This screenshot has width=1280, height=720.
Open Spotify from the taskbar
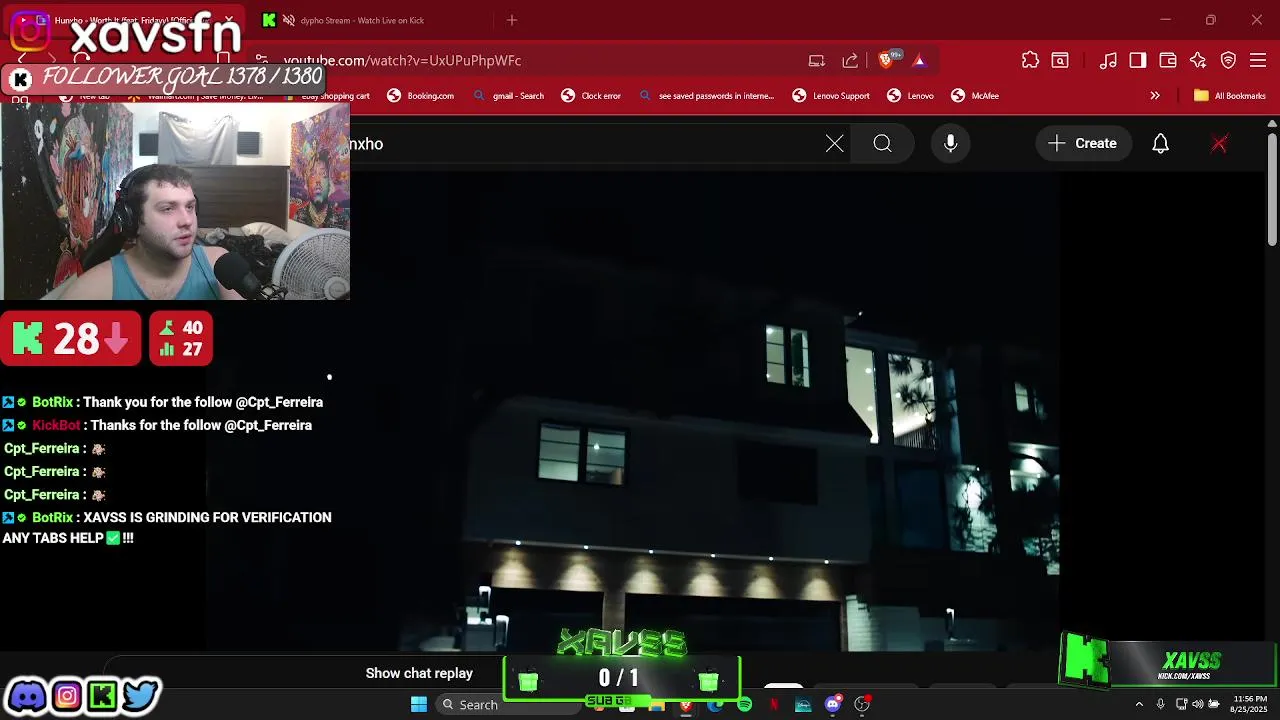(x=744, y=704)
